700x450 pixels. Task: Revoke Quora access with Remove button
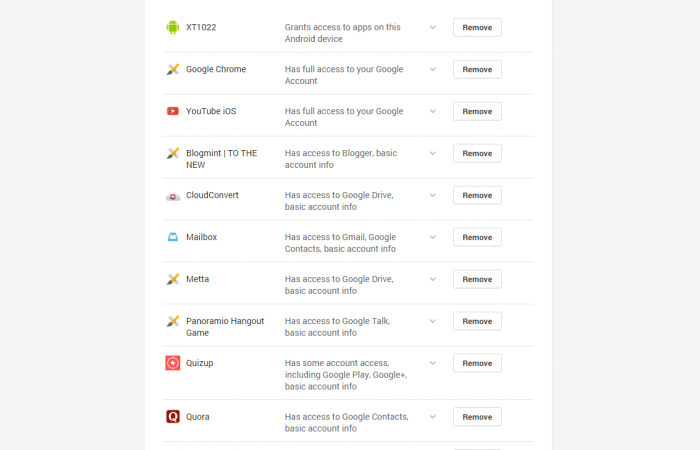[477, 417]
